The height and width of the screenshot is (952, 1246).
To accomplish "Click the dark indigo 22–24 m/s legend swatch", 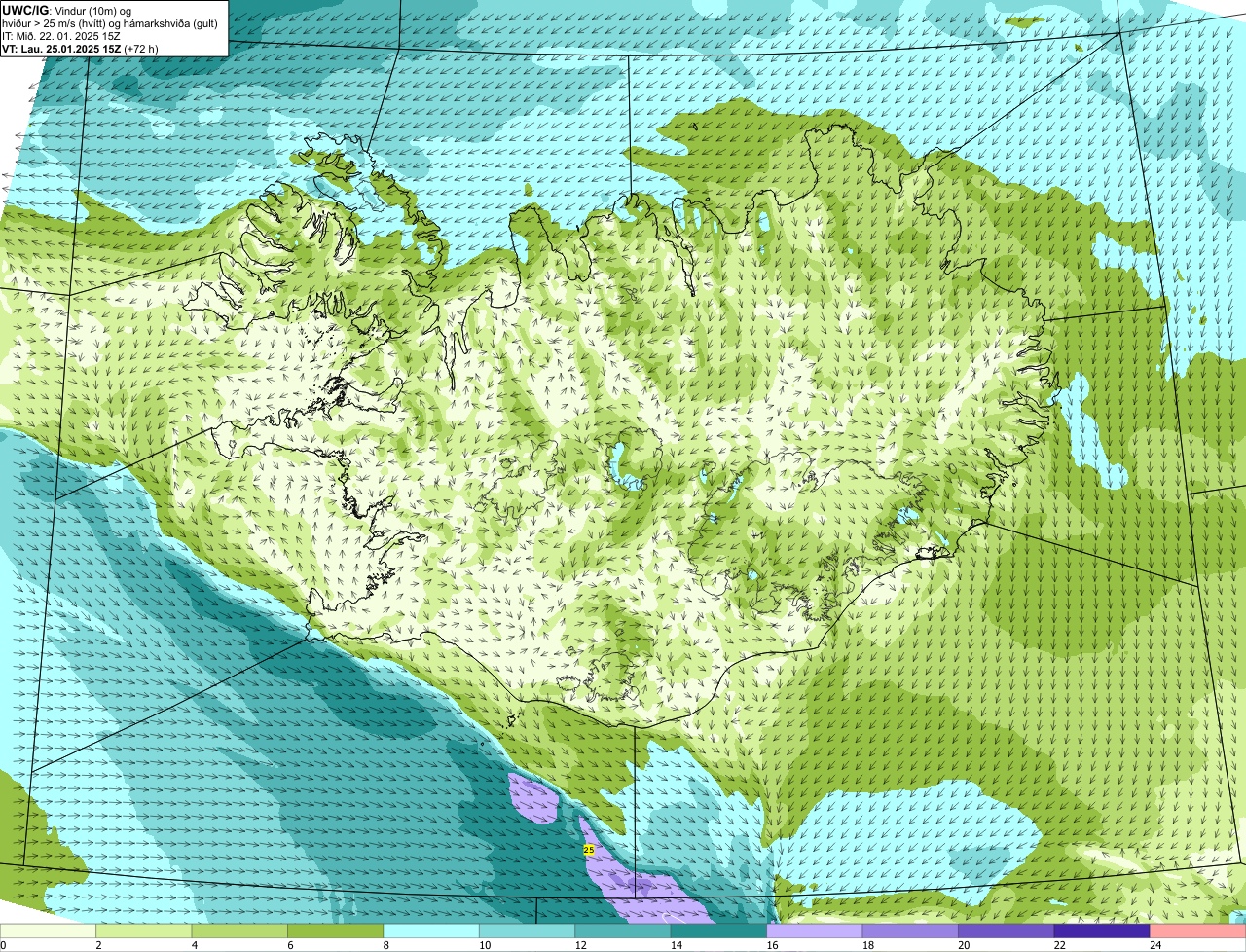I will (1102, 932).
